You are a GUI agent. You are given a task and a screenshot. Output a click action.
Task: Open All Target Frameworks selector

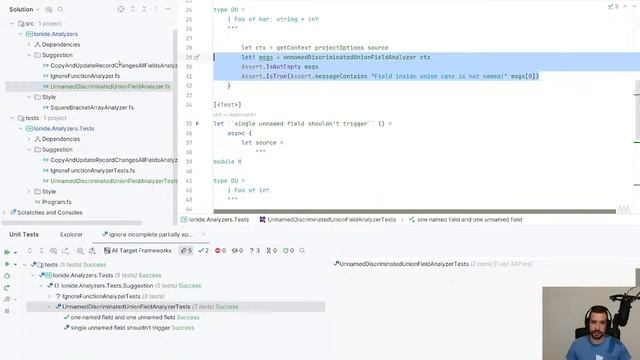click(x=138, y=251)
